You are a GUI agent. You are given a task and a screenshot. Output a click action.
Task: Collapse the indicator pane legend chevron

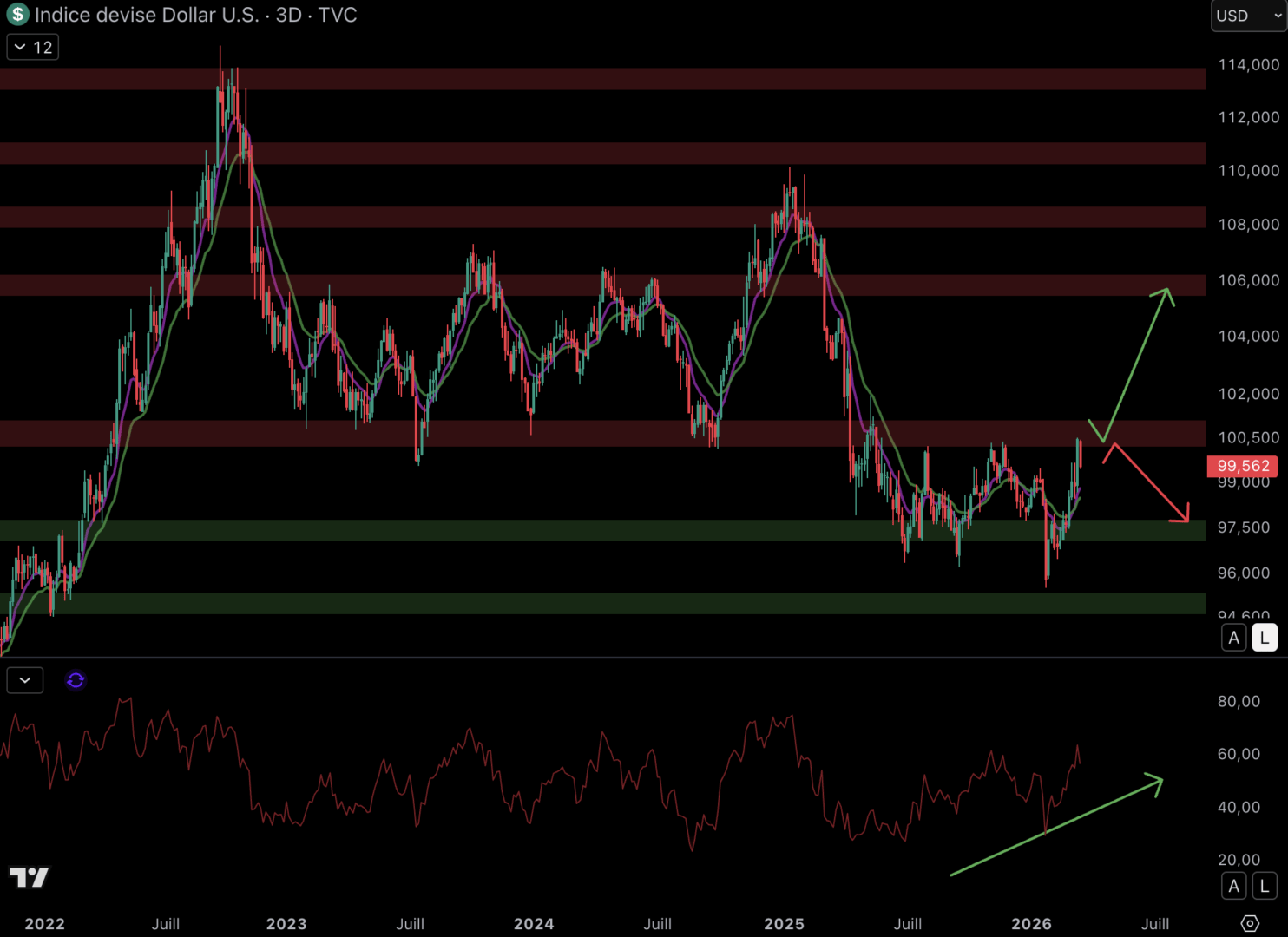pos(24,680)
